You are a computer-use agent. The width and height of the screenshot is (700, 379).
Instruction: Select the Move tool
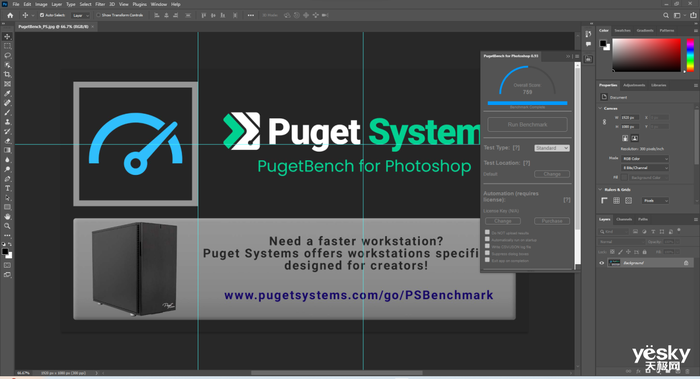(7, 37)
